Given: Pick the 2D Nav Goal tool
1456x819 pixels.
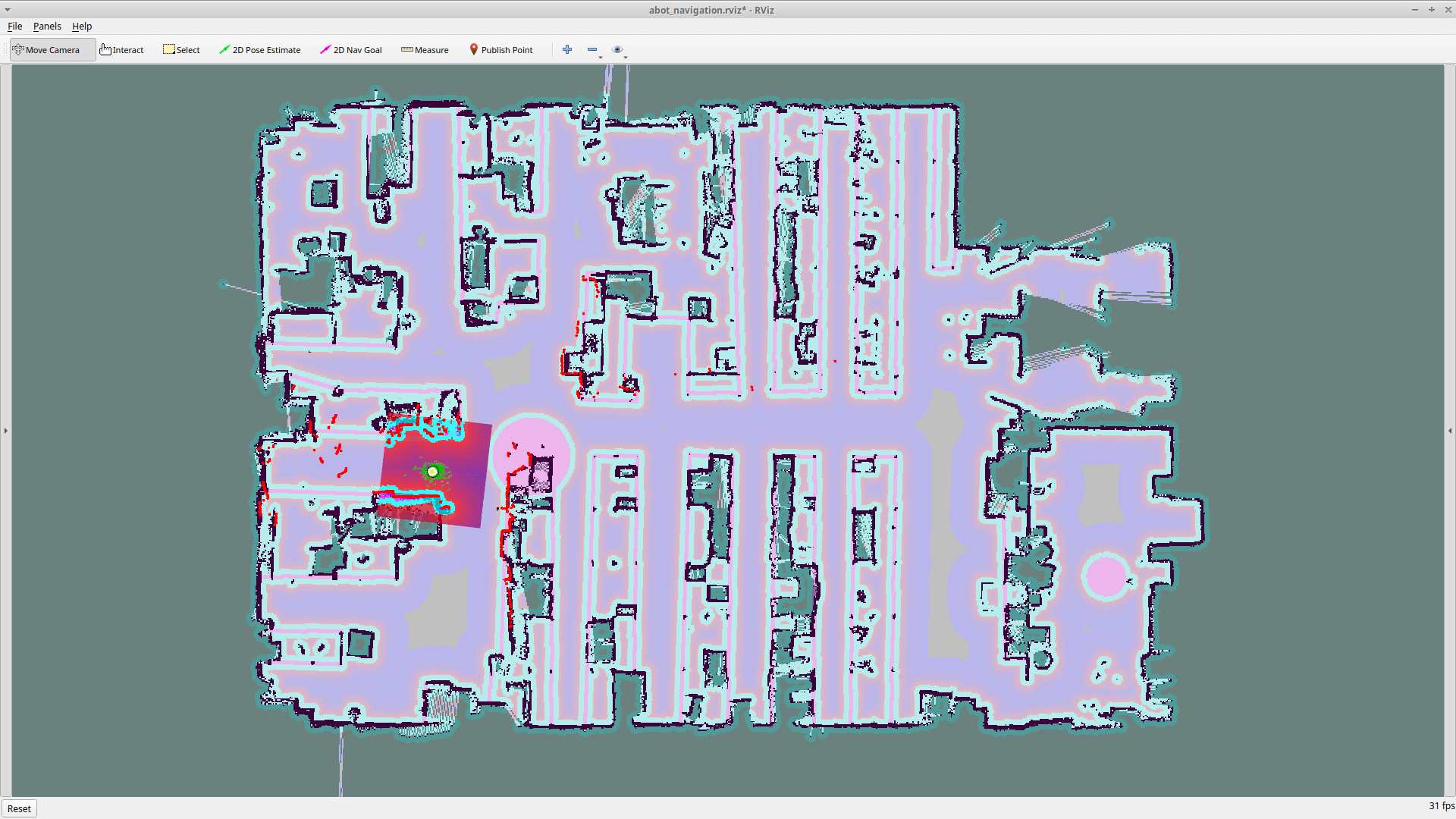Looking at the screenshot, I should click(350, 50).
